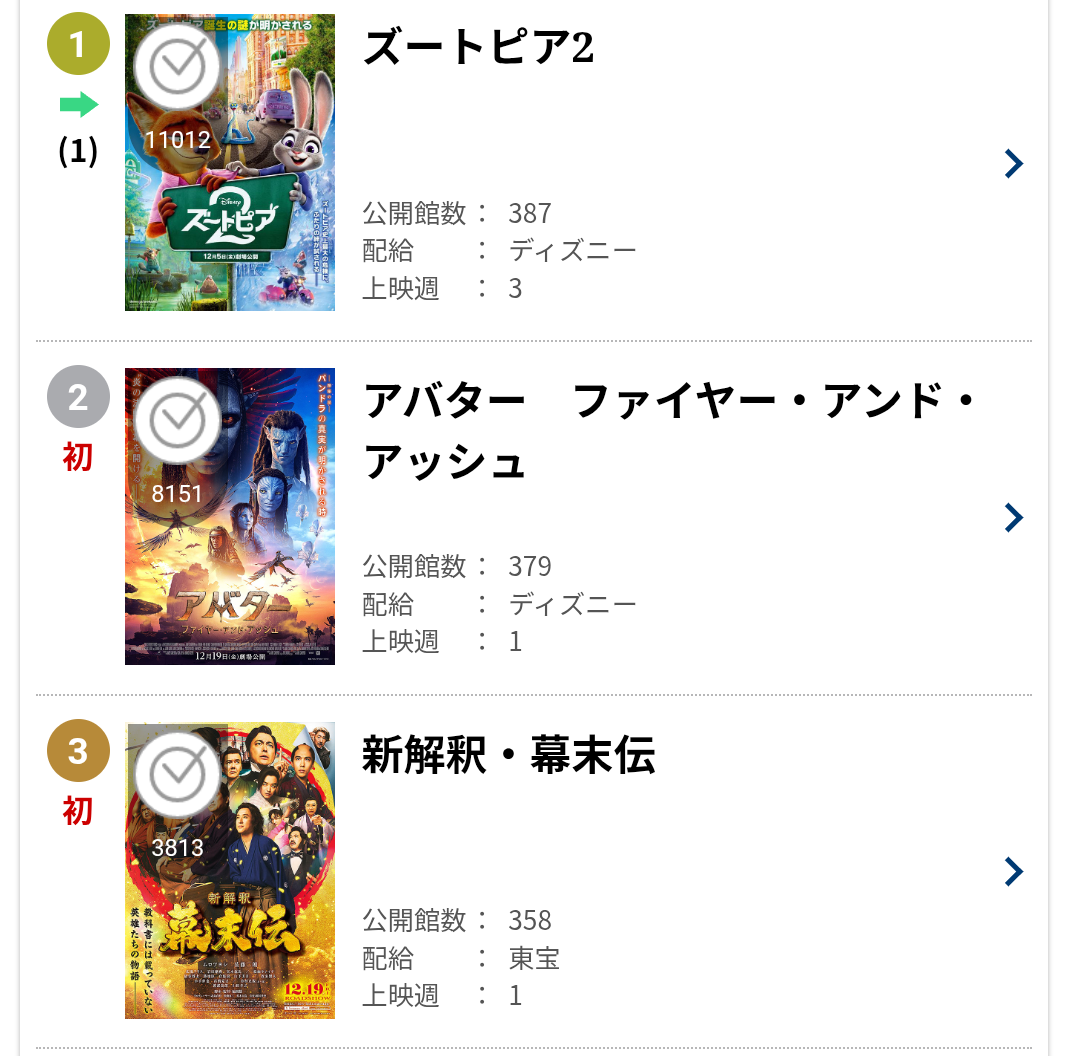Toggle watched checkmark on Avatar poster
Viewport: 1074px width, 1056px height.
[177, 420]
